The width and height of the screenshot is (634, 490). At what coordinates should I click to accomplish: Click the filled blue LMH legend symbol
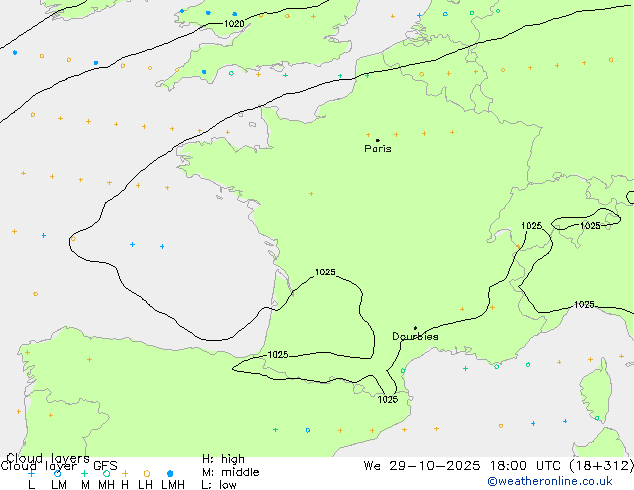point(170,473)
